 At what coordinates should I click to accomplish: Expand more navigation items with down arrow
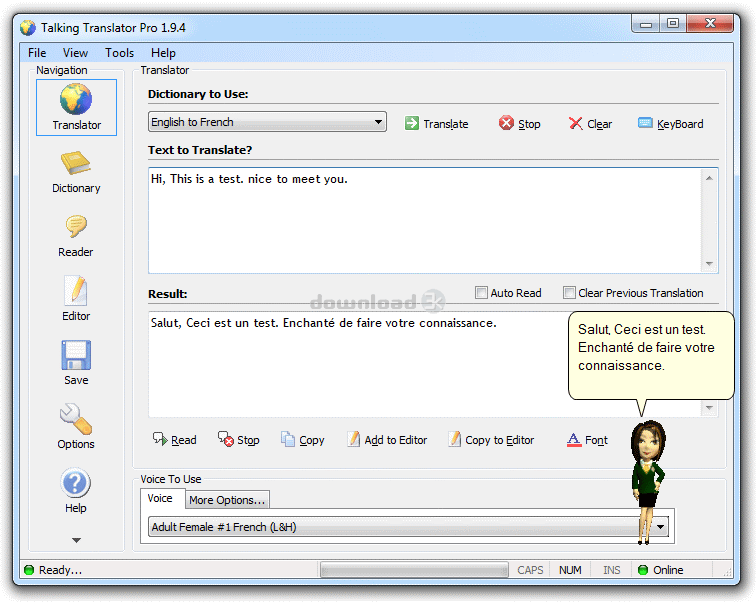(x=76, y=540)
